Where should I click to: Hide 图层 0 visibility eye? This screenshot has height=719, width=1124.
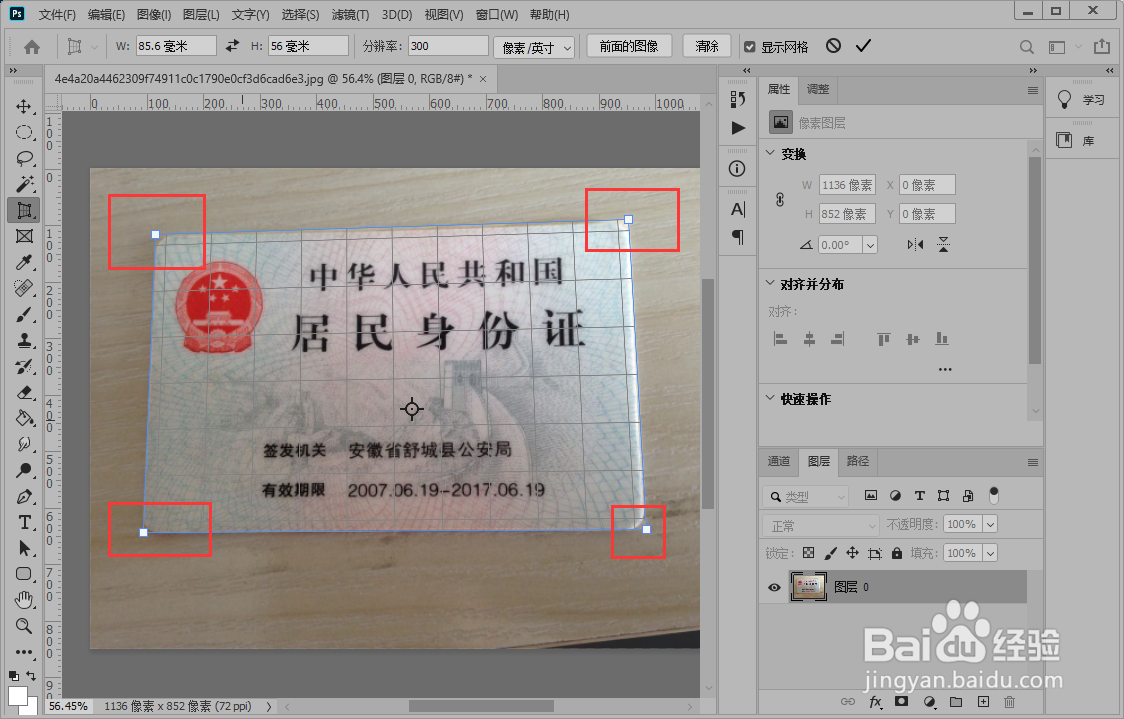774,587
